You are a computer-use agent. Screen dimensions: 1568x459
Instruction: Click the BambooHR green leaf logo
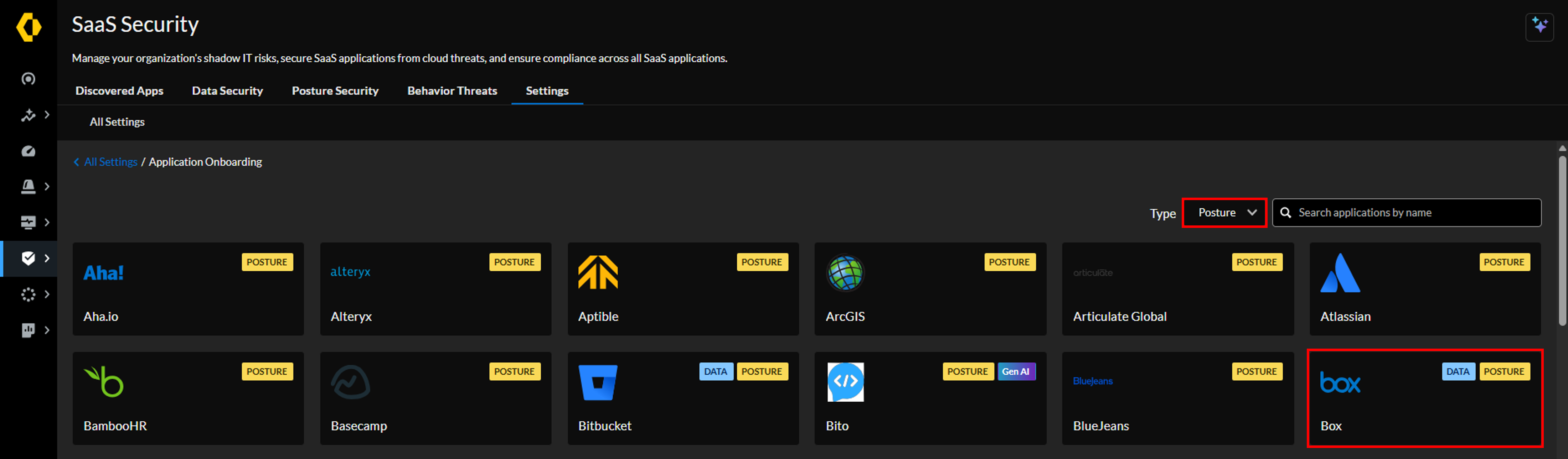tap(103, 381)
